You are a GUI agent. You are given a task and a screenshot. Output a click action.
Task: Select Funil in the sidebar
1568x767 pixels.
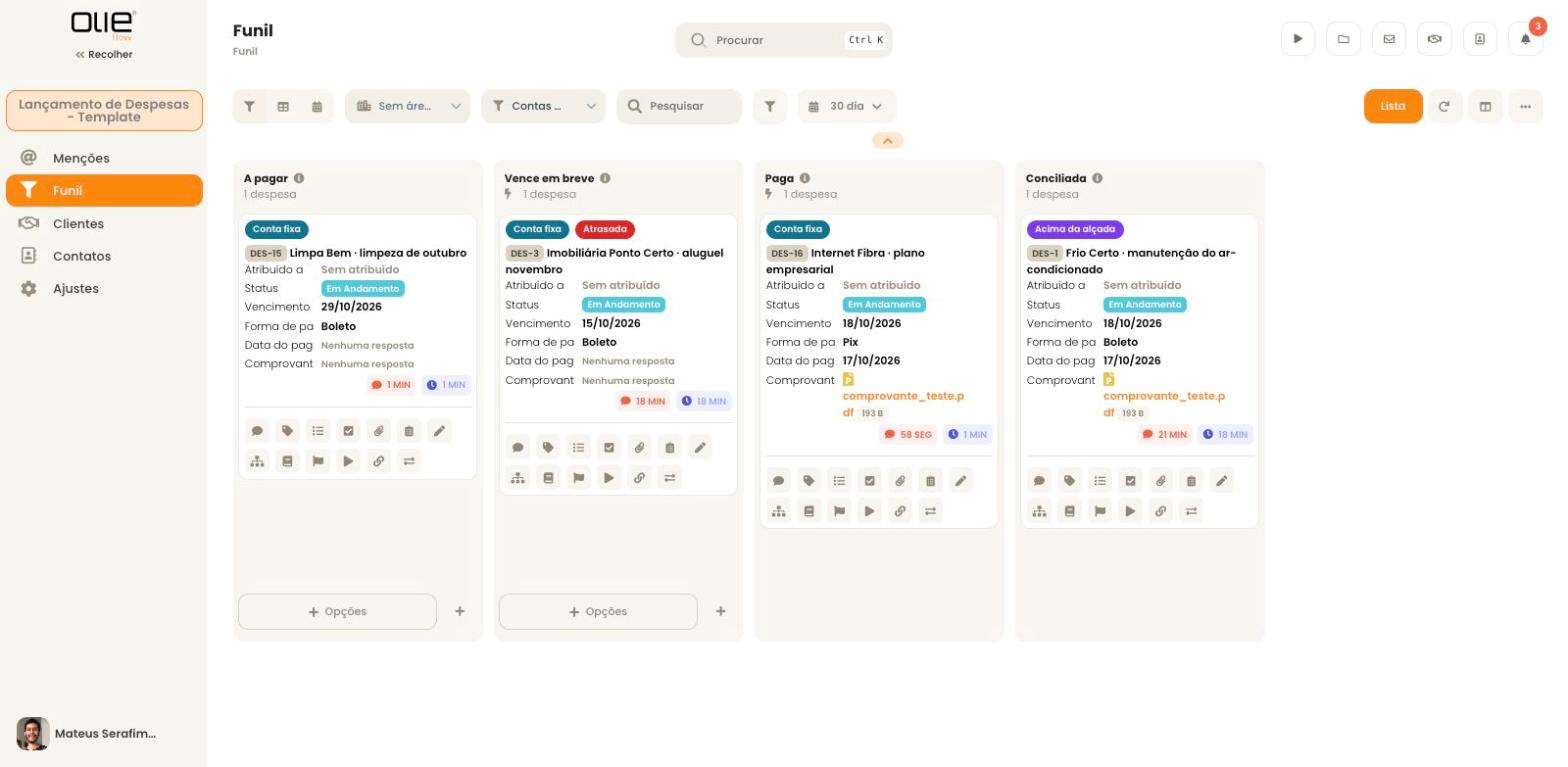104,190
